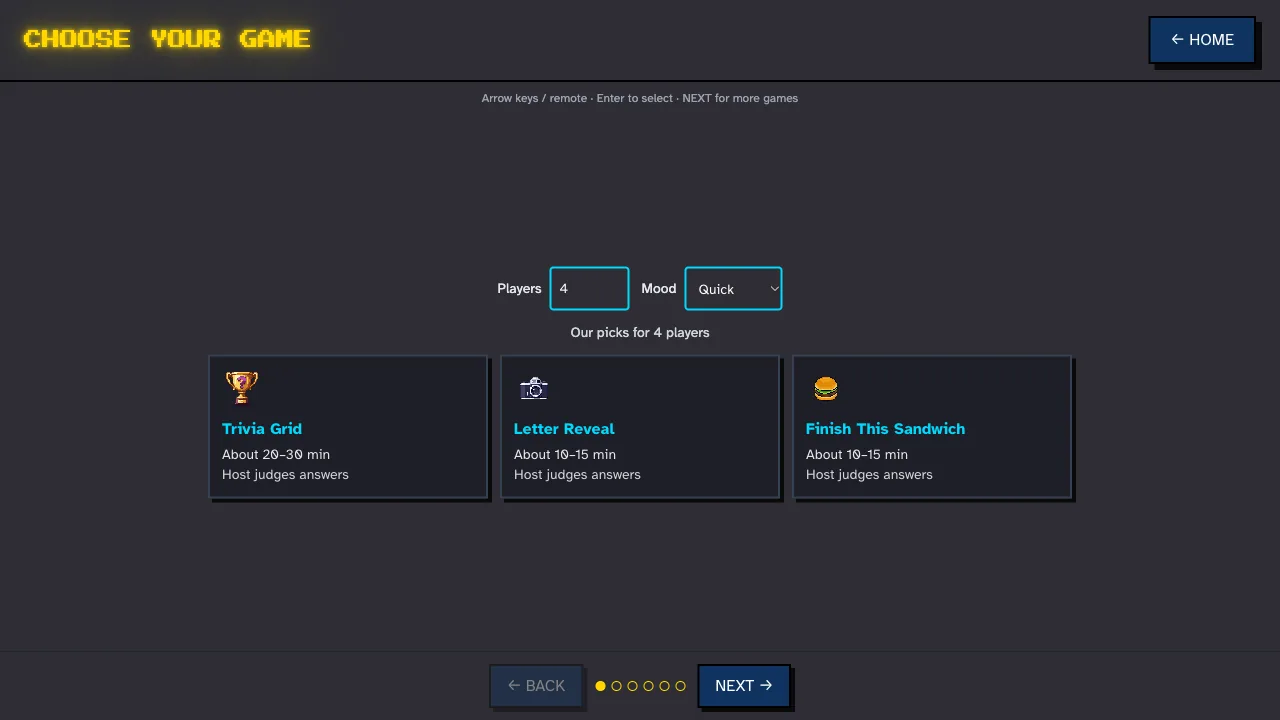Click 'Host judges answers' on Letter Reveal card

pyautogui.click(x=577, y=474)
